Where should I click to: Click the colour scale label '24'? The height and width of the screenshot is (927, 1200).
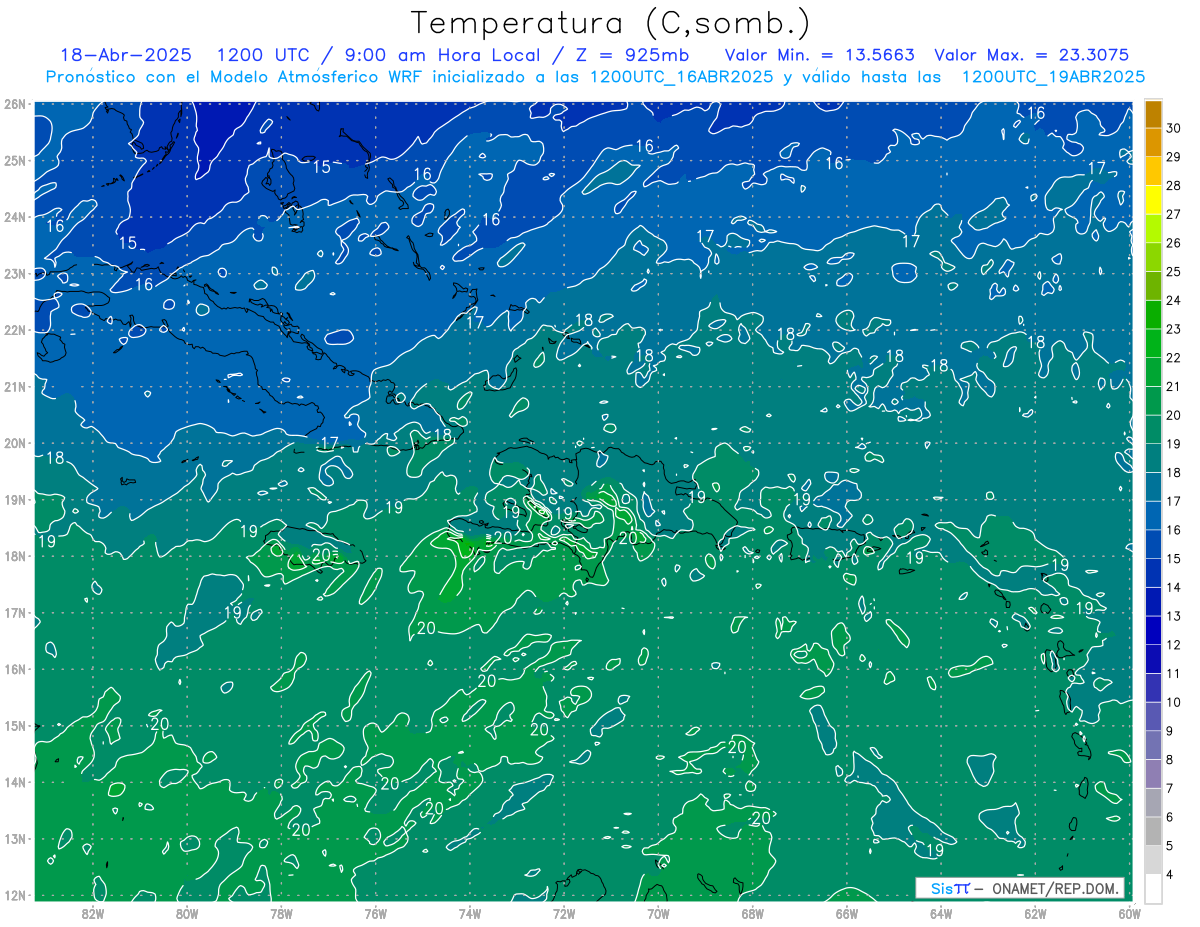point(1173,300)
